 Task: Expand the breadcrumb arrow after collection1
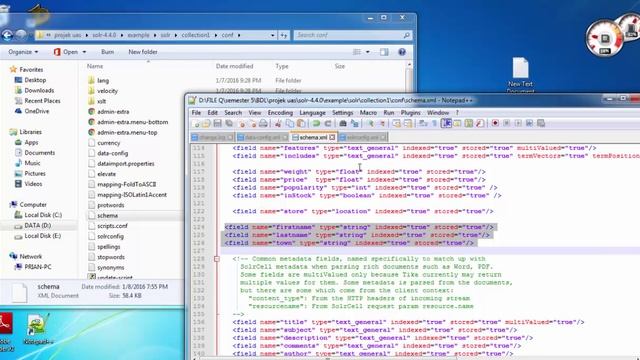click(x=216, y=36)
